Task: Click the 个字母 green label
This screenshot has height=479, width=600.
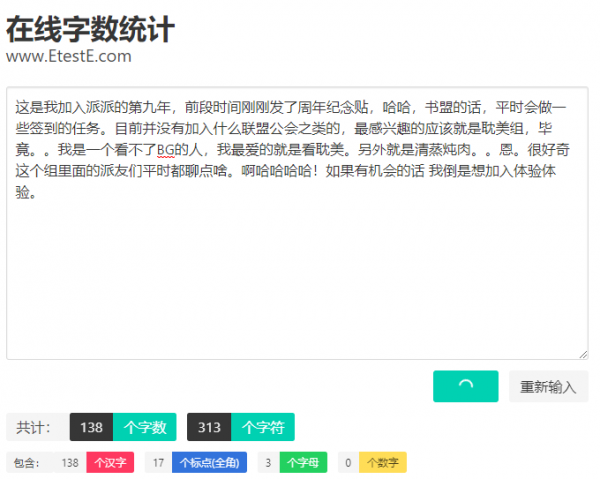Action: [x=303, y=463]
